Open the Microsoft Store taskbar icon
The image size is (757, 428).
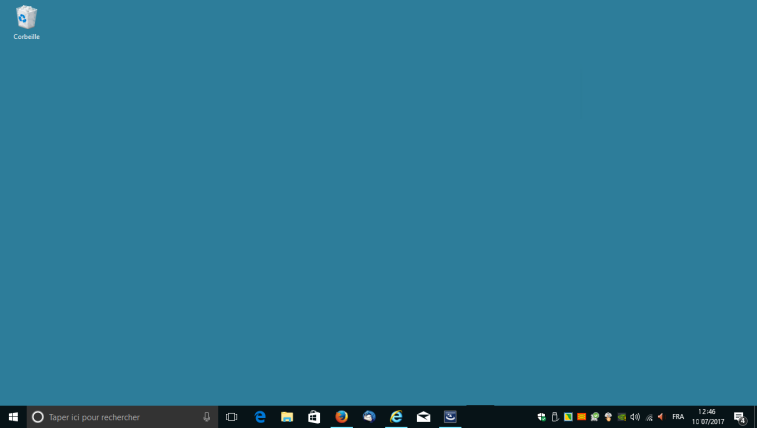point(314,417)
